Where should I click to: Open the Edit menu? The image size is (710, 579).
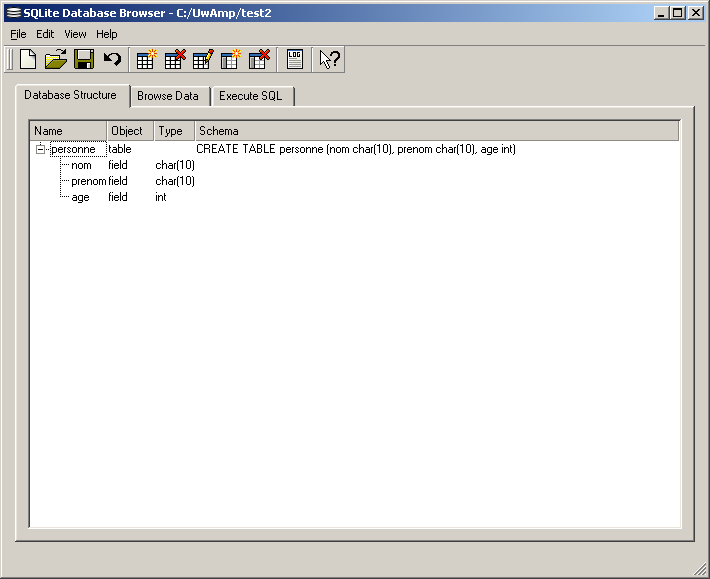45,34
